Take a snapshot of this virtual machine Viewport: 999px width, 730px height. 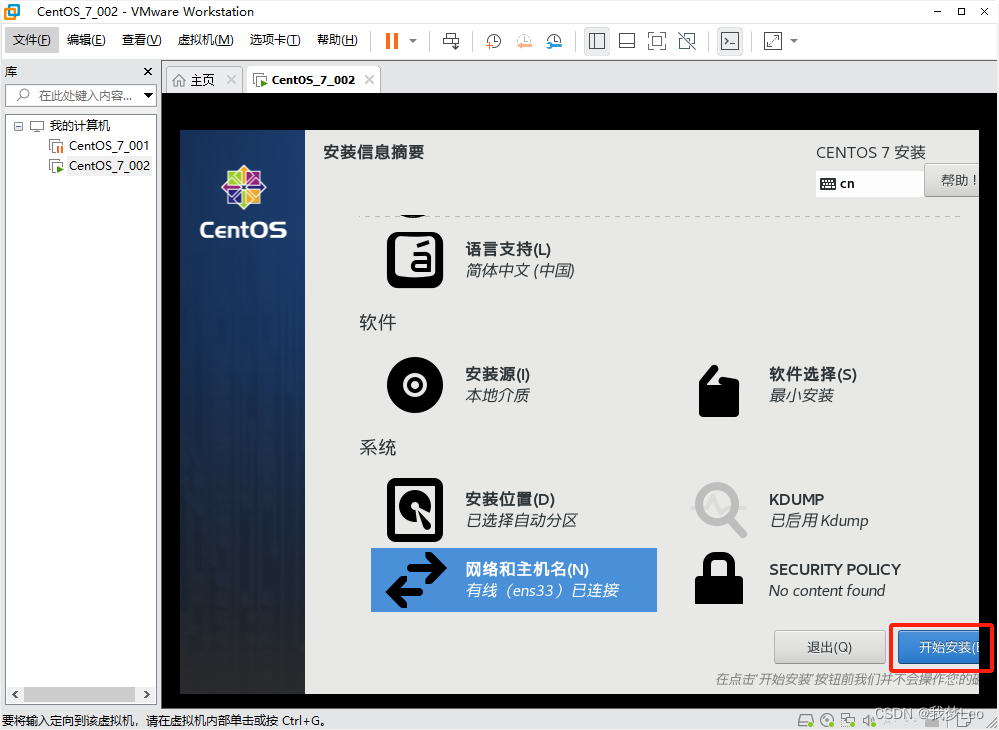[x=493, y=41]
